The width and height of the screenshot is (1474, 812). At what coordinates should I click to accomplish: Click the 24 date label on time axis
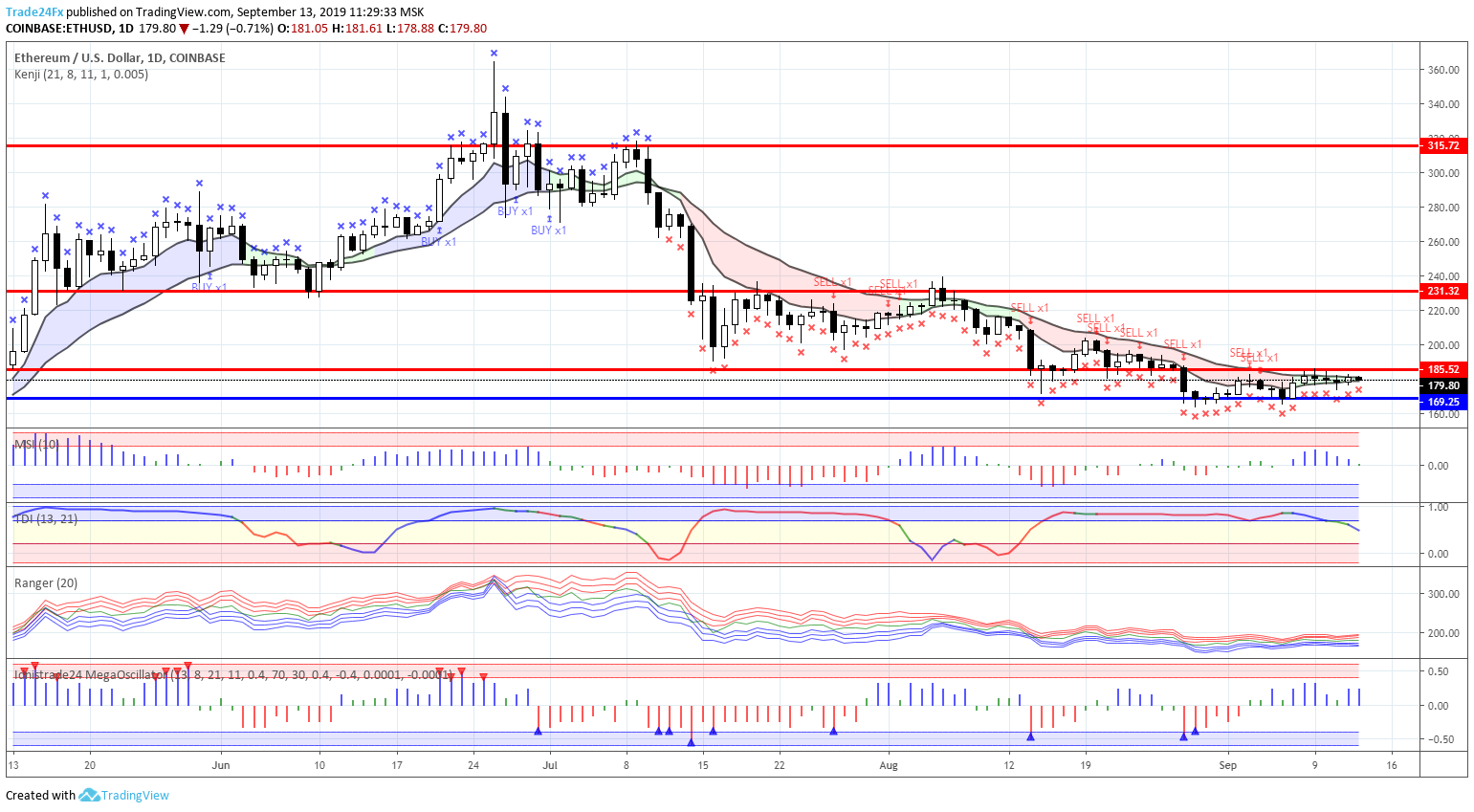[x=473, y=765]
